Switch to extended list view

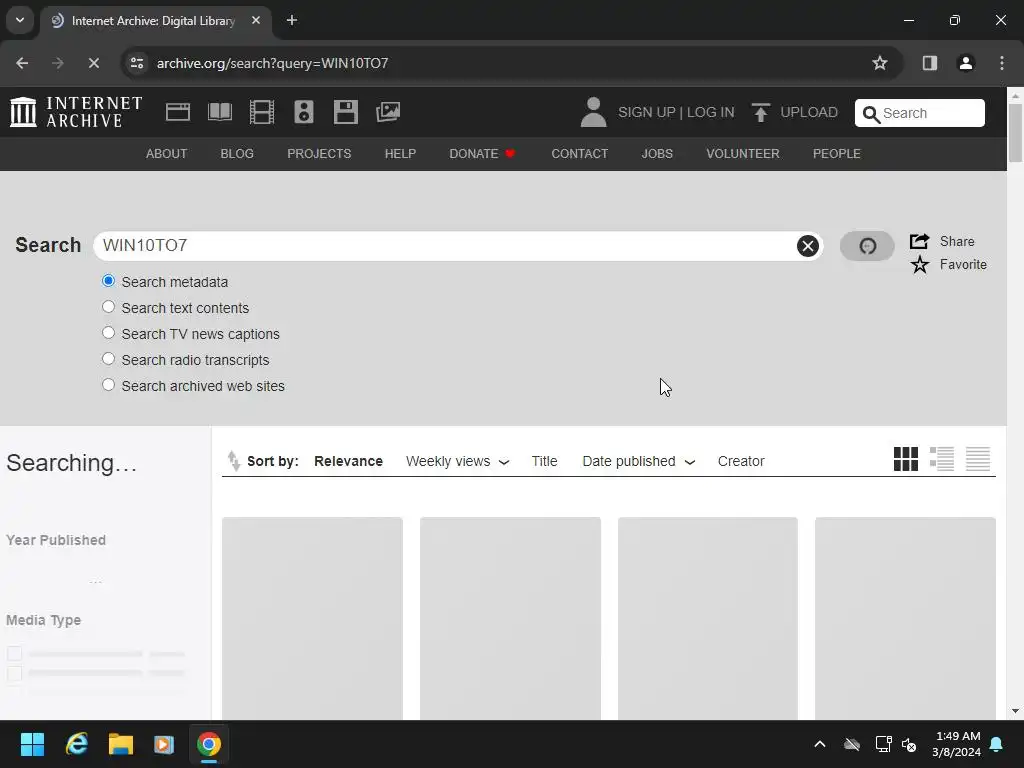(x=942, y=459)
